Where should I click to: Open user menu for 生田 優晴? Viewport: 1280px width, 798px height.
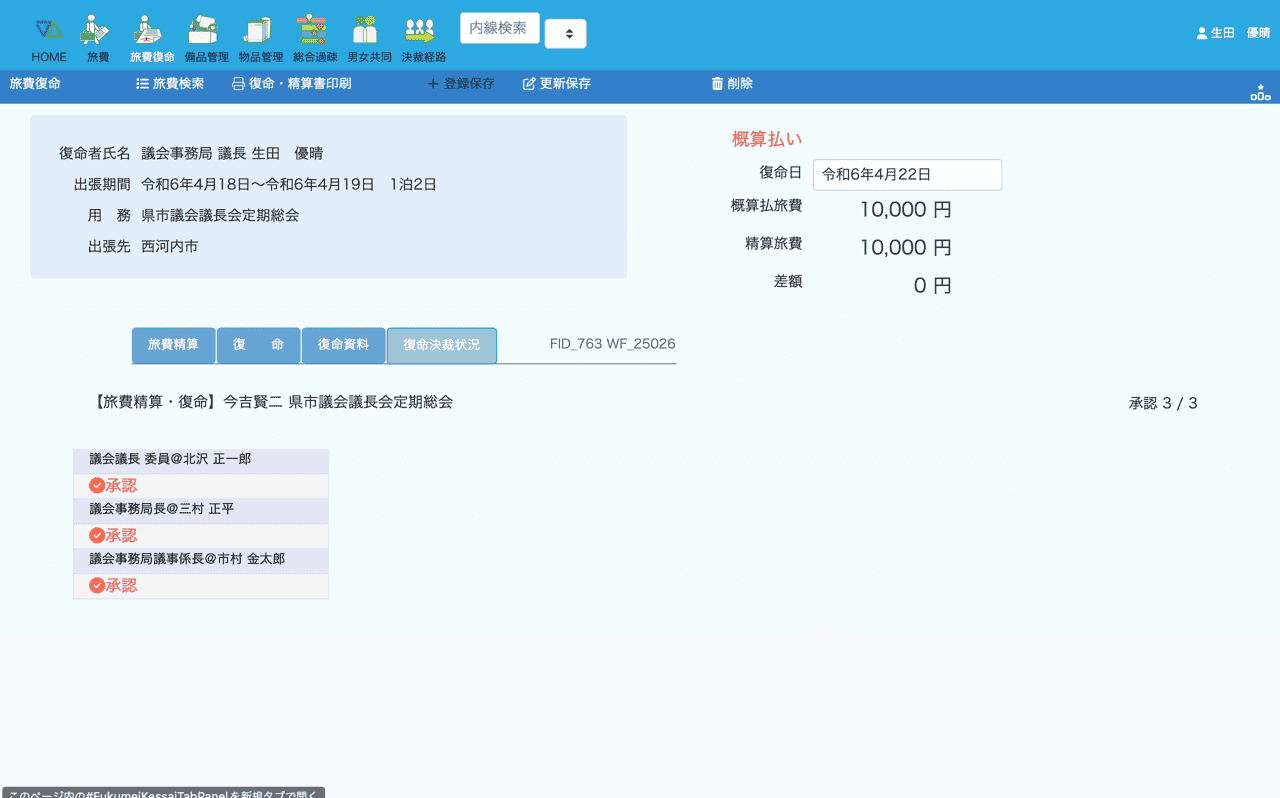pos(1232,33)
